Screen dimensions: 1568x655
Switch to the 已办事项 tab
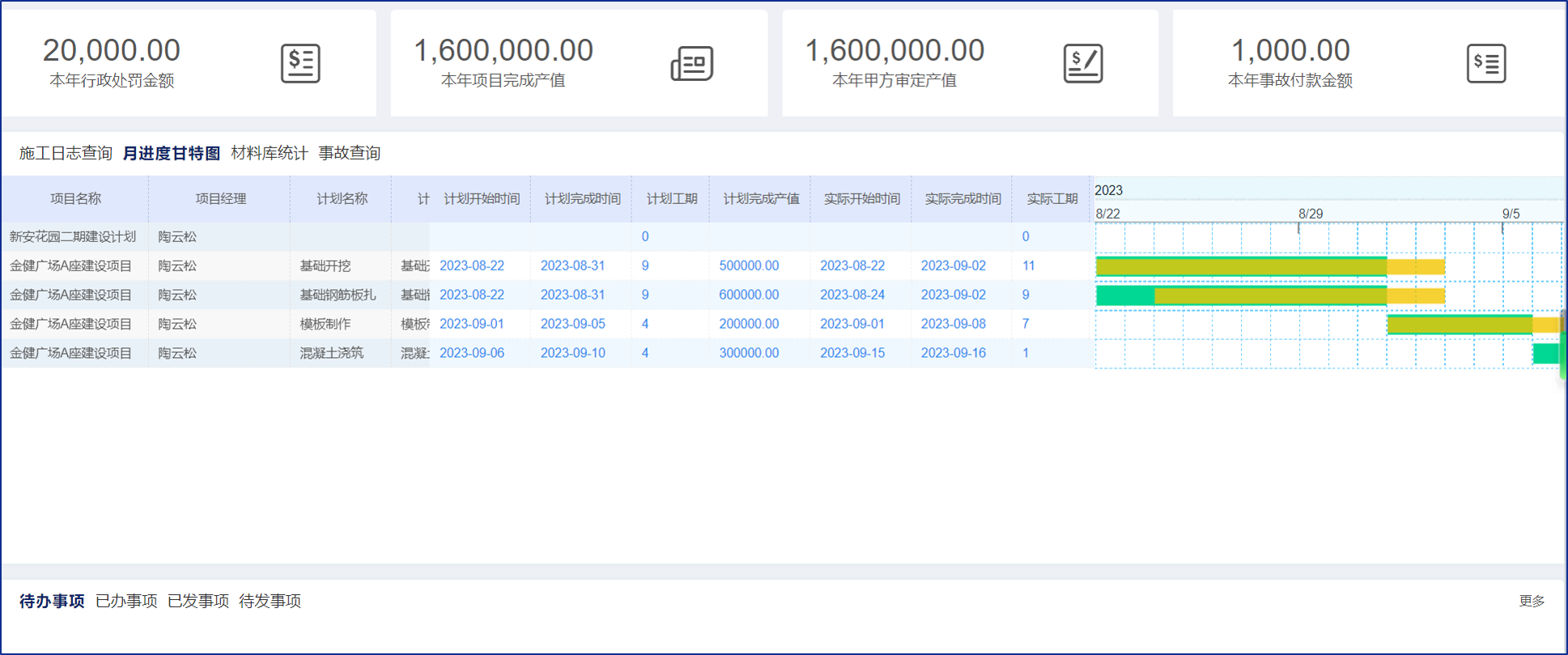point(126,601)
